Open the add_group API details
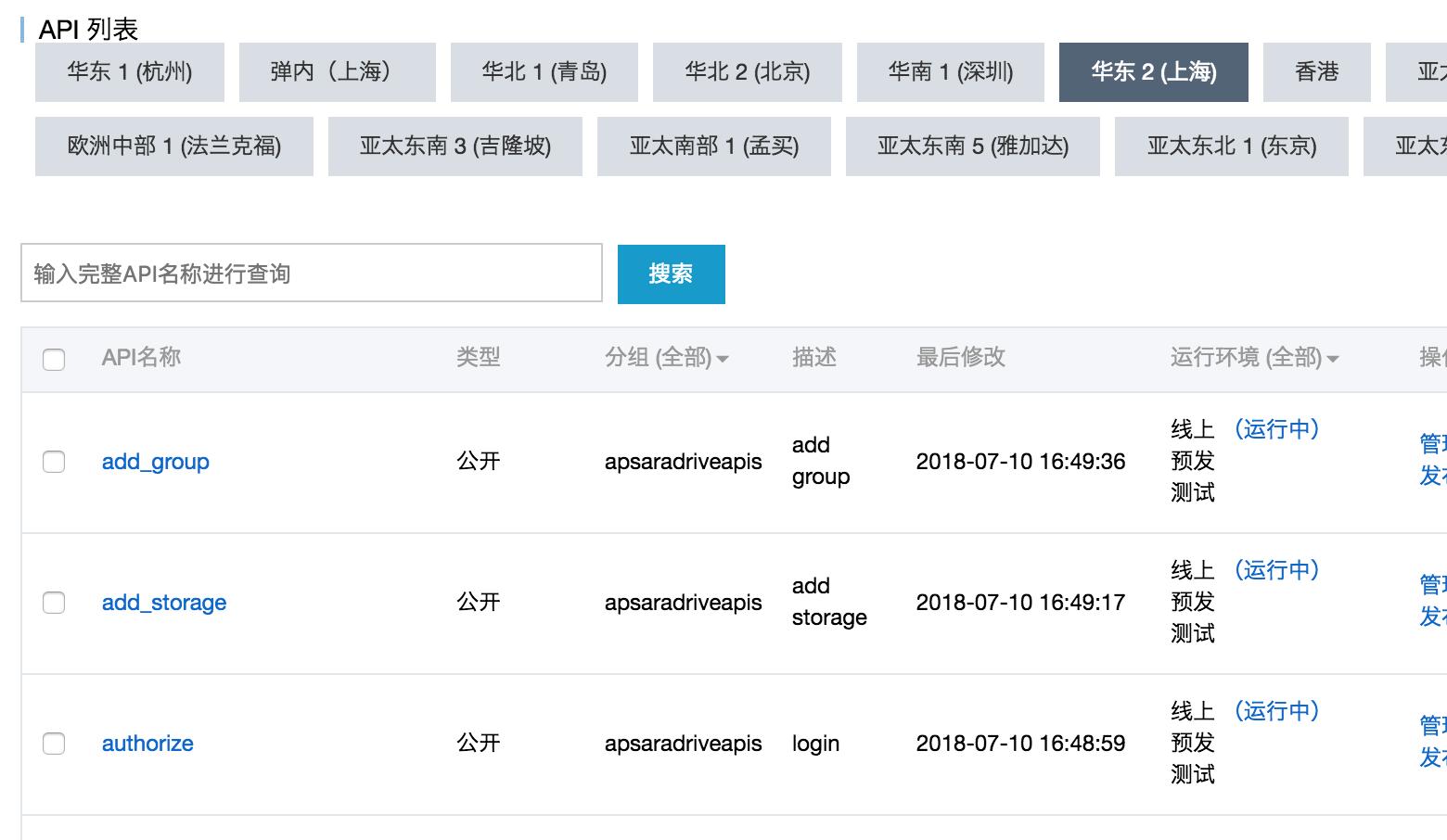The image size is (1447, 840). click(x=155, y=462)
